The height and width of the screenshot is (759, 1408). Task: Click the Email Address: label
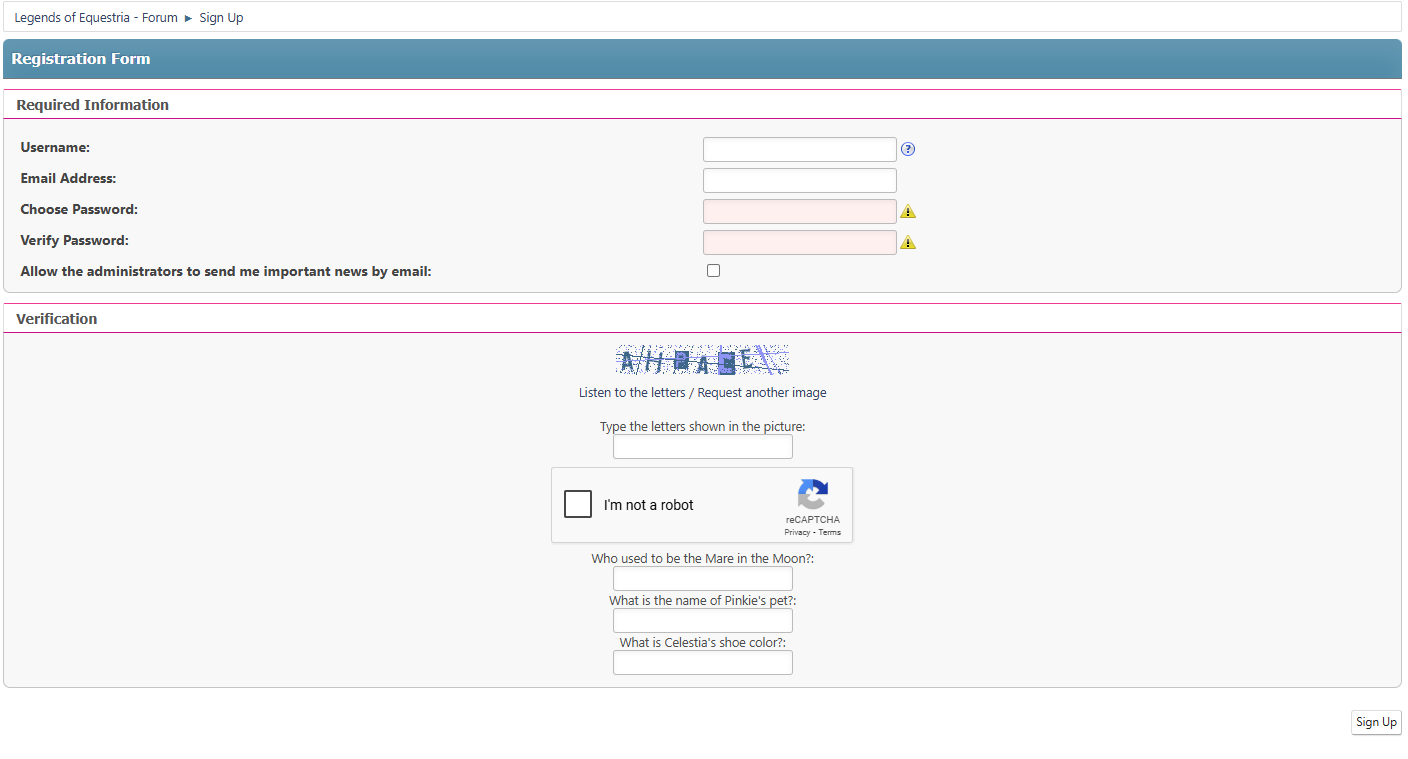68,178
